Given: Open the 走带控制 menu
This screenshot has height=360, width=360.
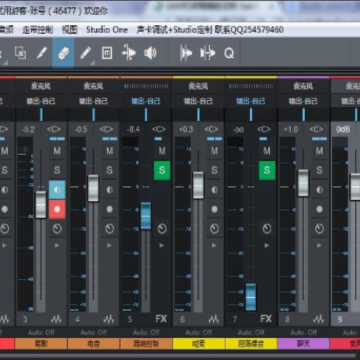Looking at the screenshot, I should (37, 30).
